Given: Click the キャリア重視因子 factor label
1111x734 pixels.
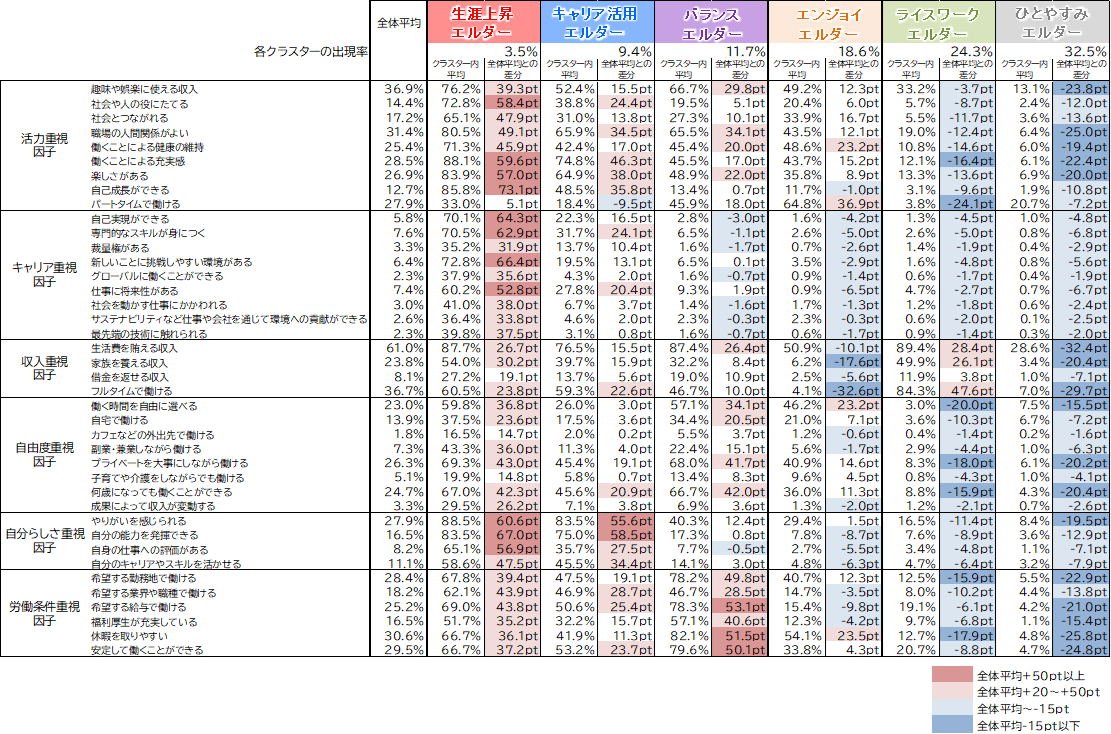Looking at the screenshot, I should pos(44,274).
